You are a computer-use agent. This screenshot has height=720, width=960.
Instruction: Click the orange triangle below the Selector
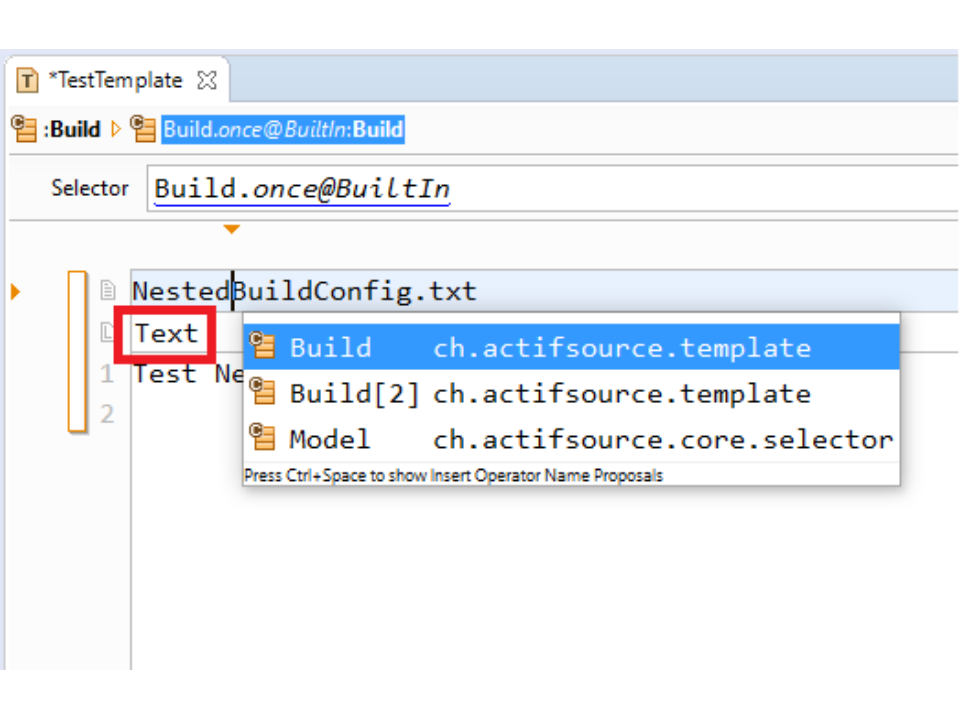tap(232, 230)
